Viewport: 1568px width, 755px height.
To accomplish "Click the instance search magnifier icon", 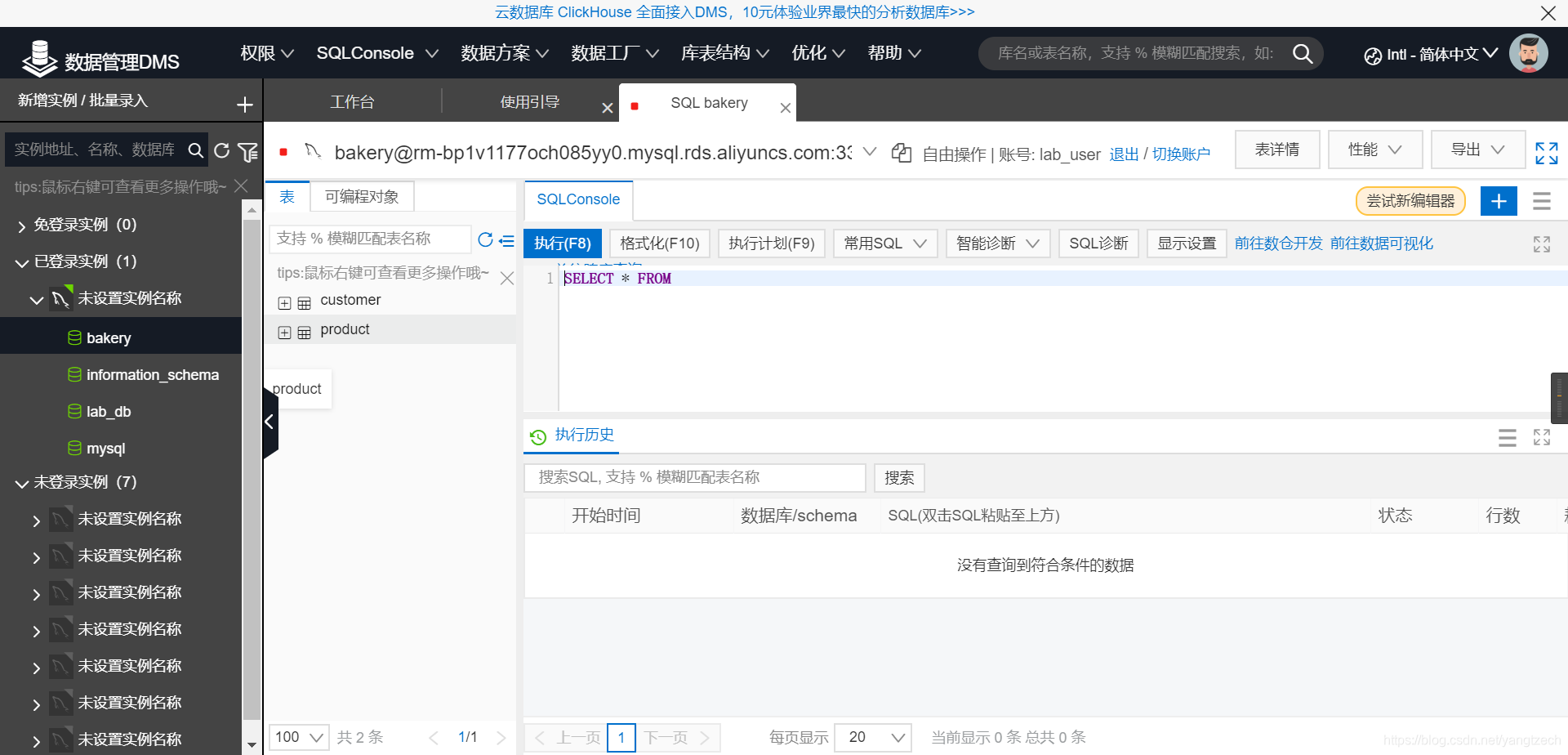I will (x=195, y=150).
